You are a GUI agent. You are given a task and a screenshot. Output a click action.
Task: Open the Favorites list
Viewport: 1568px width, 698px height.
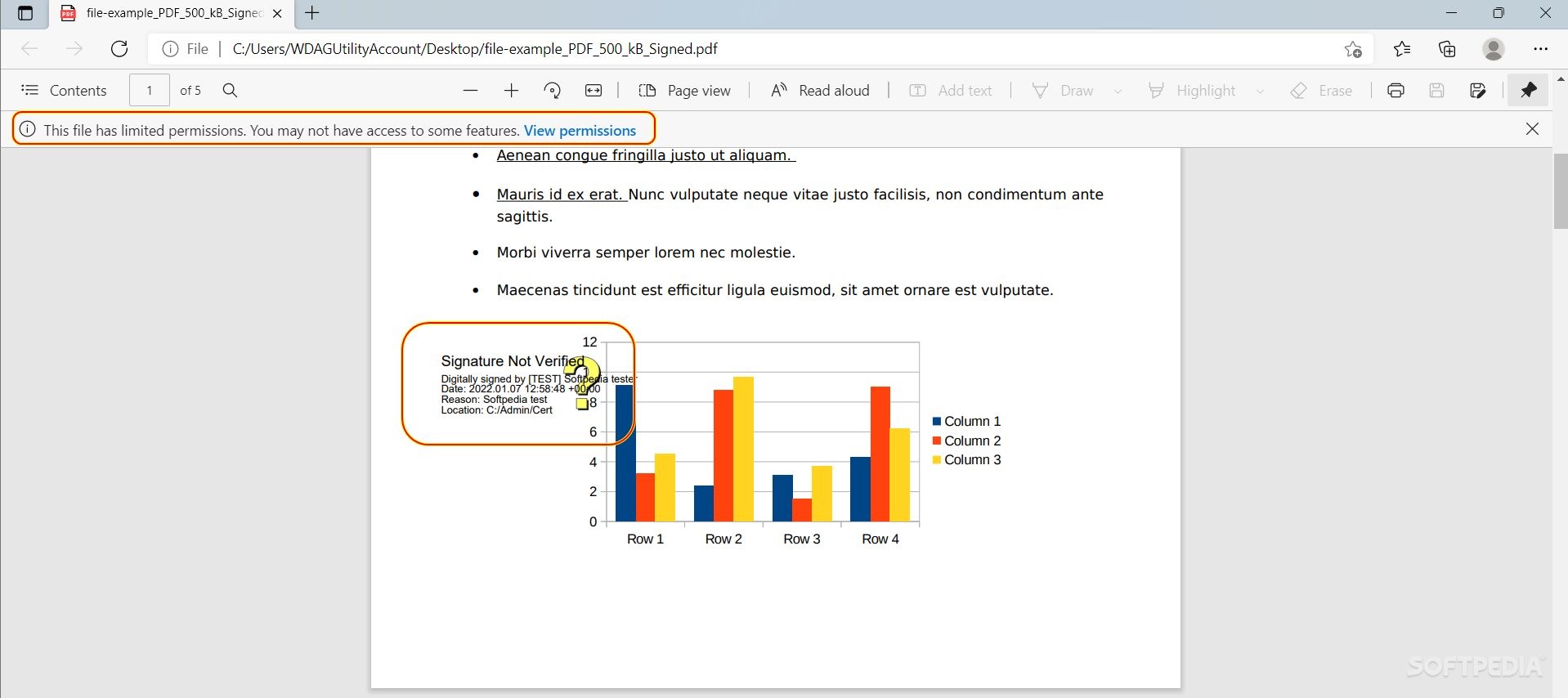point(1403,49)
